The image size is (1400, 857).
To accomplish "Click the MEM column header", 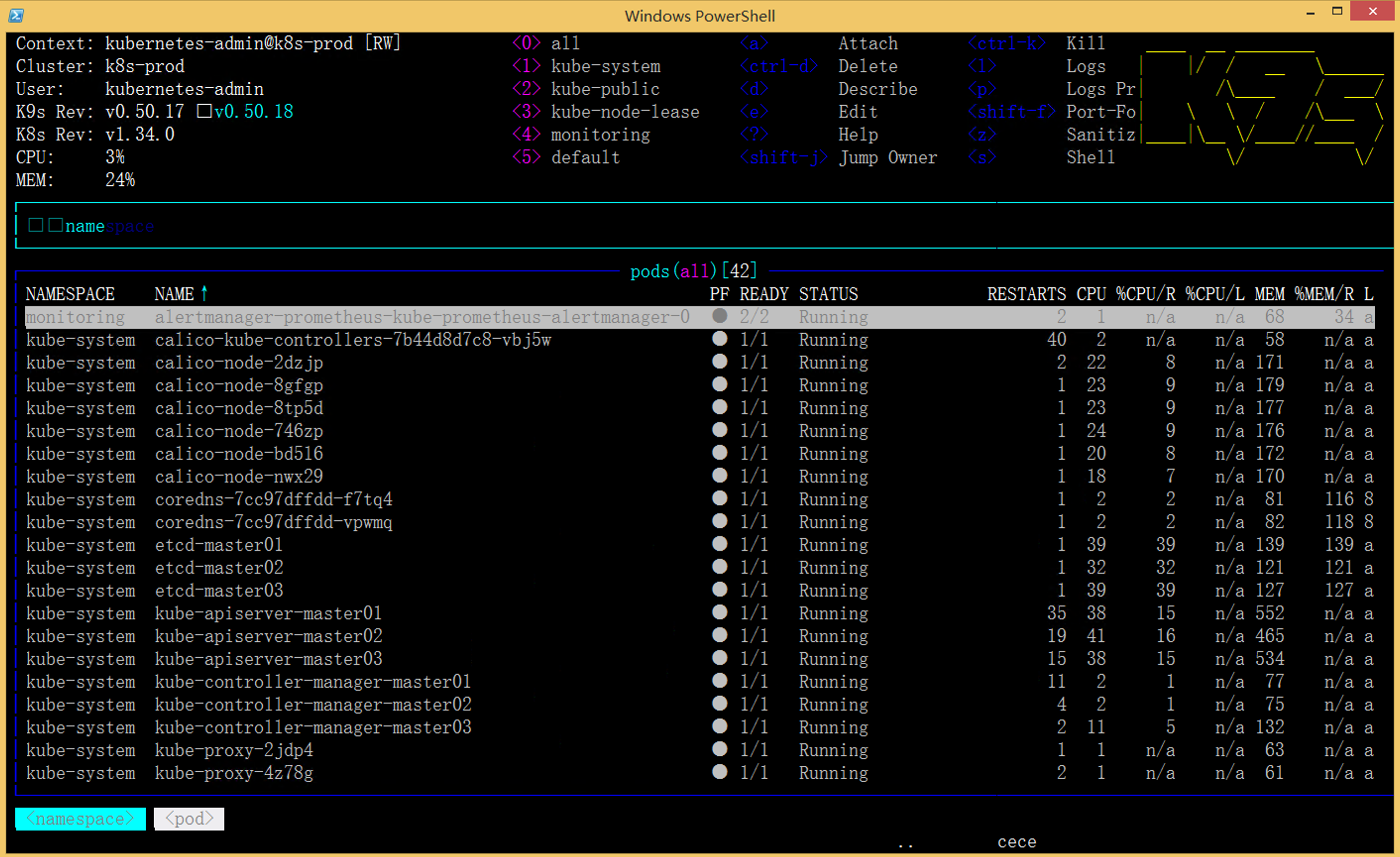I will pyautogui.click(x=1269, y=294).
